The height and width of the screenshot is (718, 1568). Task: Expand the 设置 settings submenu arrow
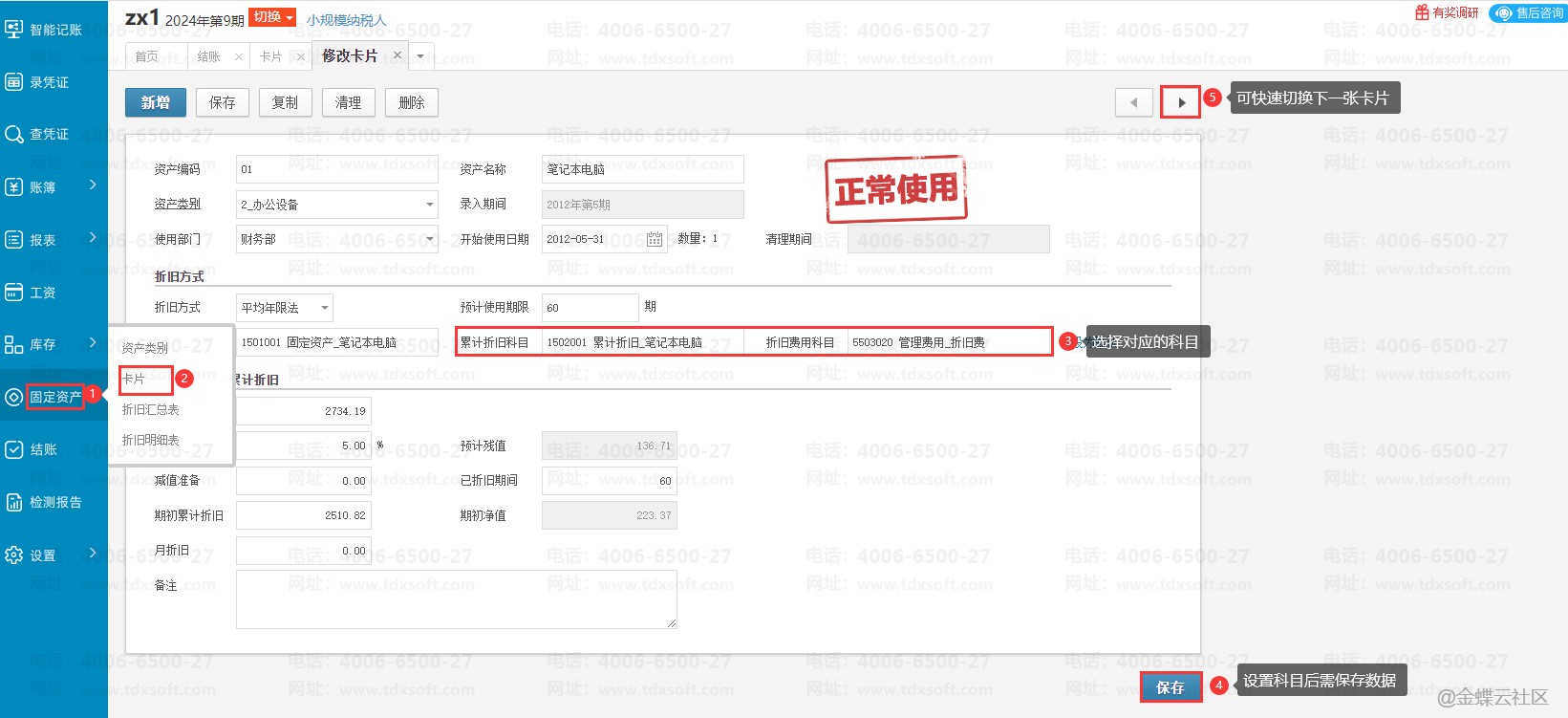click(x=93, y=553)
